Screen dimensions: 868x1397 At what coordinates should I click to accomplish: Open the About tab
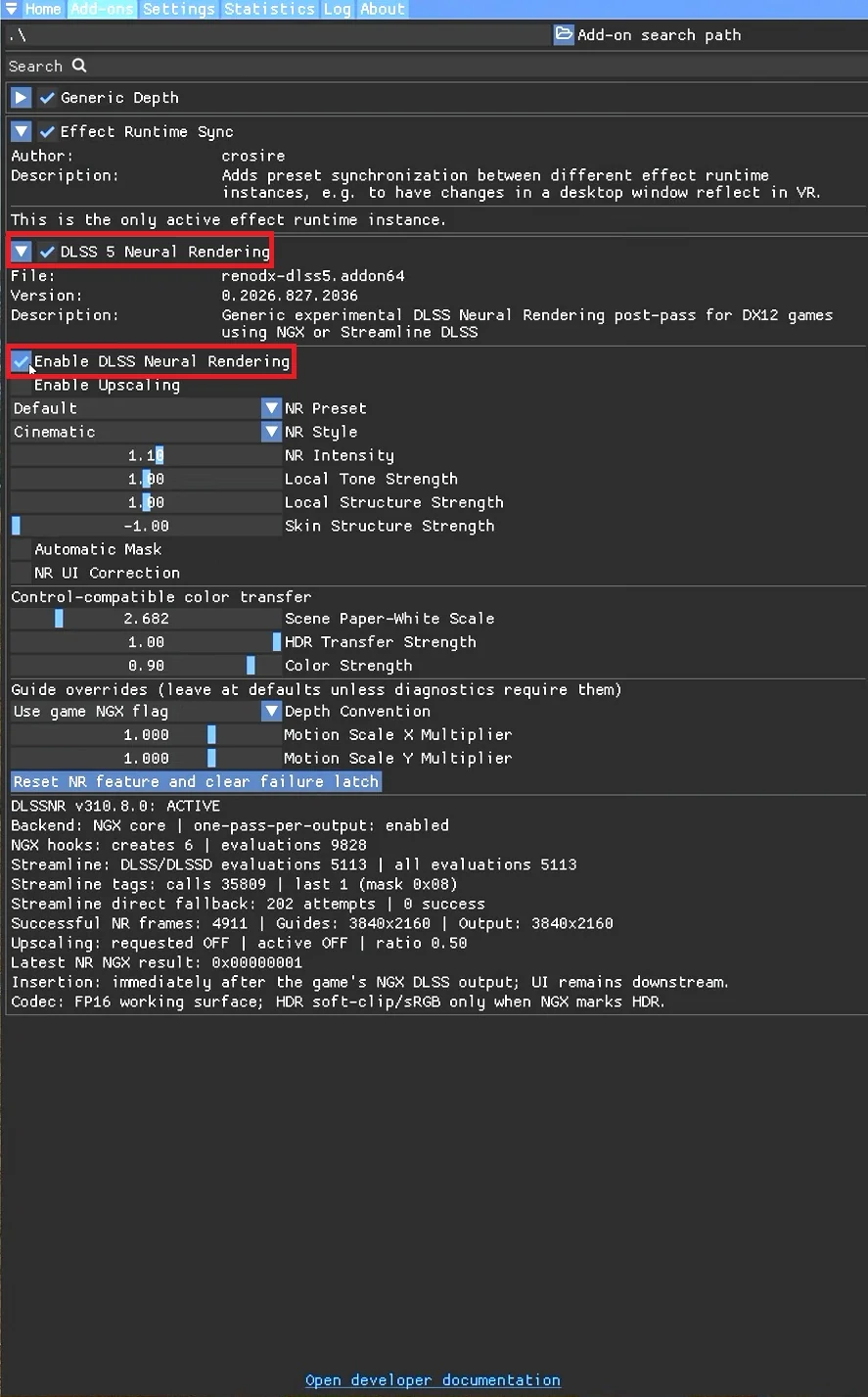click(x=383, y=9)
